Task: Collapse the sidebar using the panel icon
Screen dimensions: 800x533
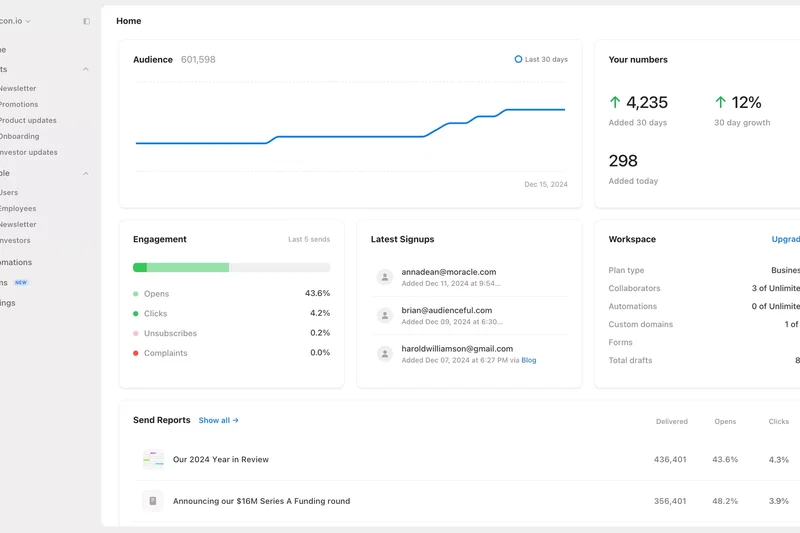Action: 86,21
